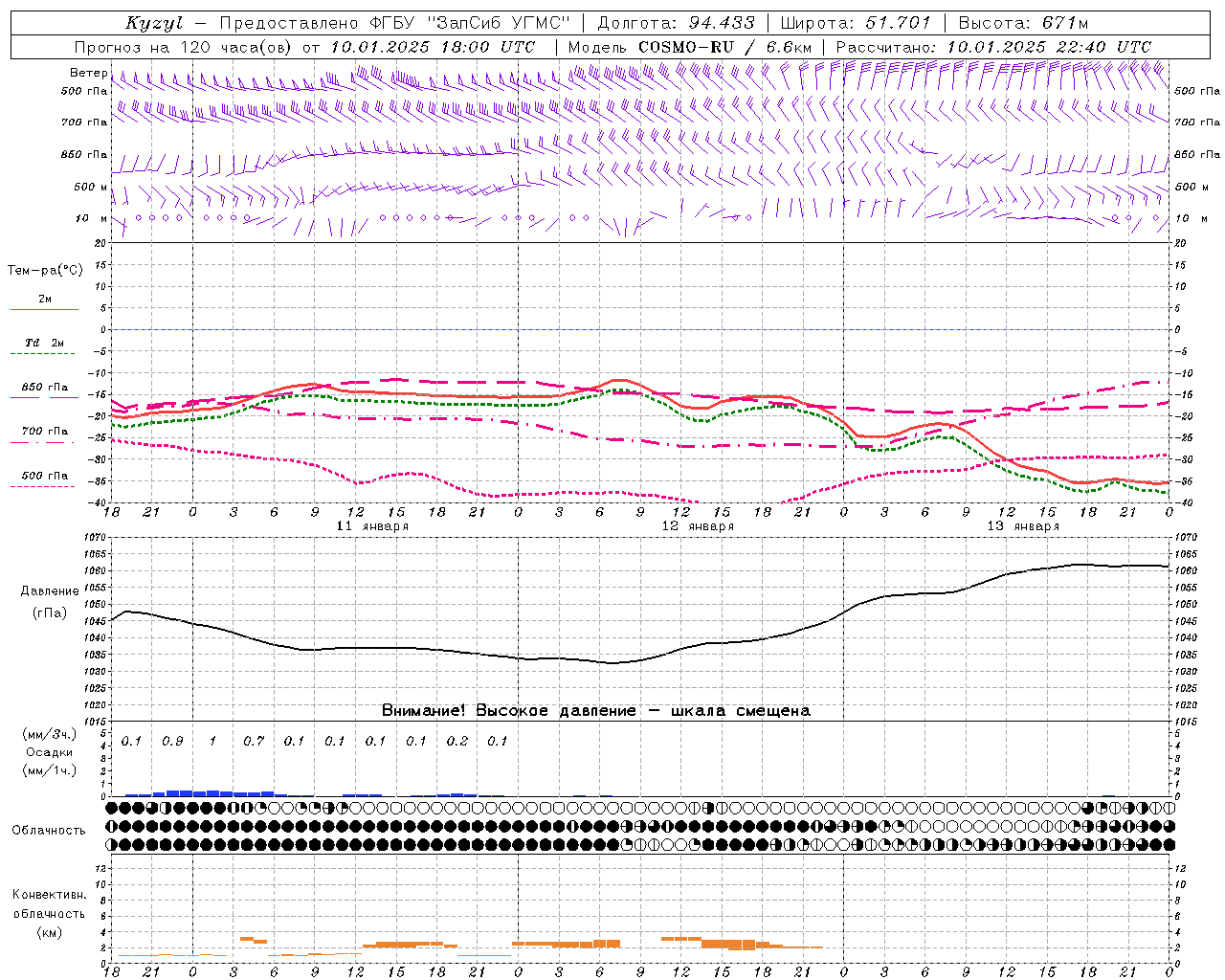
Task: Click the 'Осадки' precipitation label
Action: [50, 752]
